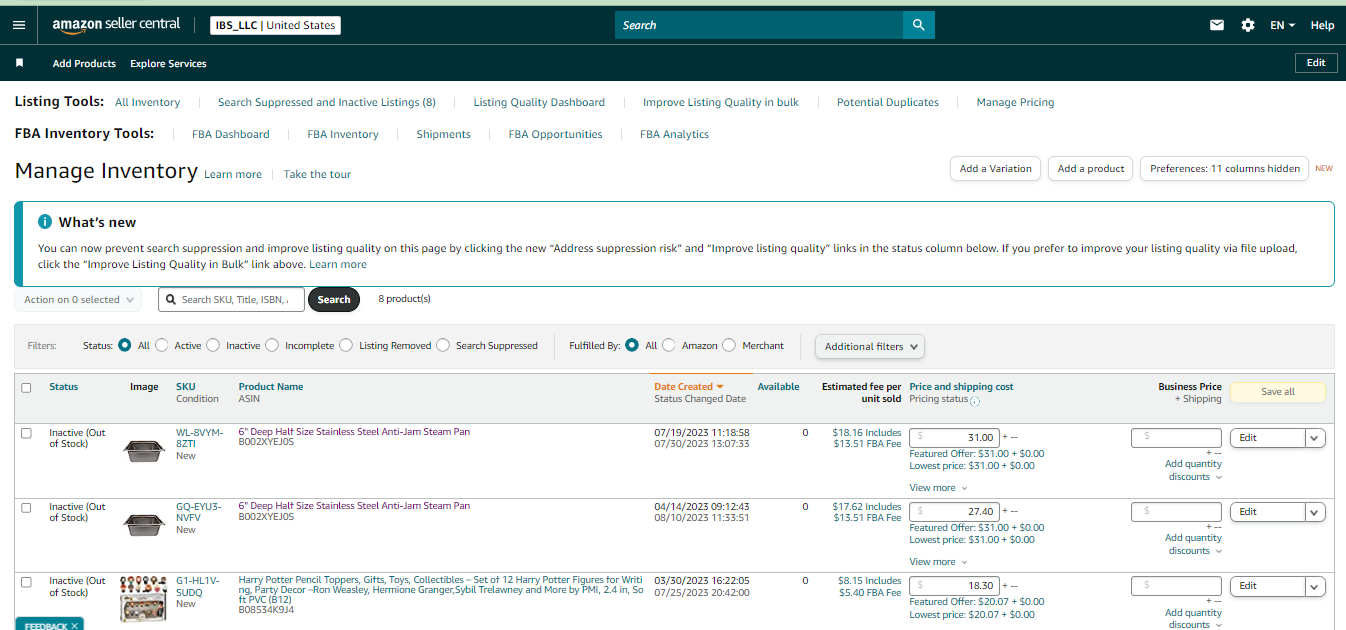1346x630 pixels.
Task: Expand View more under the $27.40 price
Action: pos(938,562)
